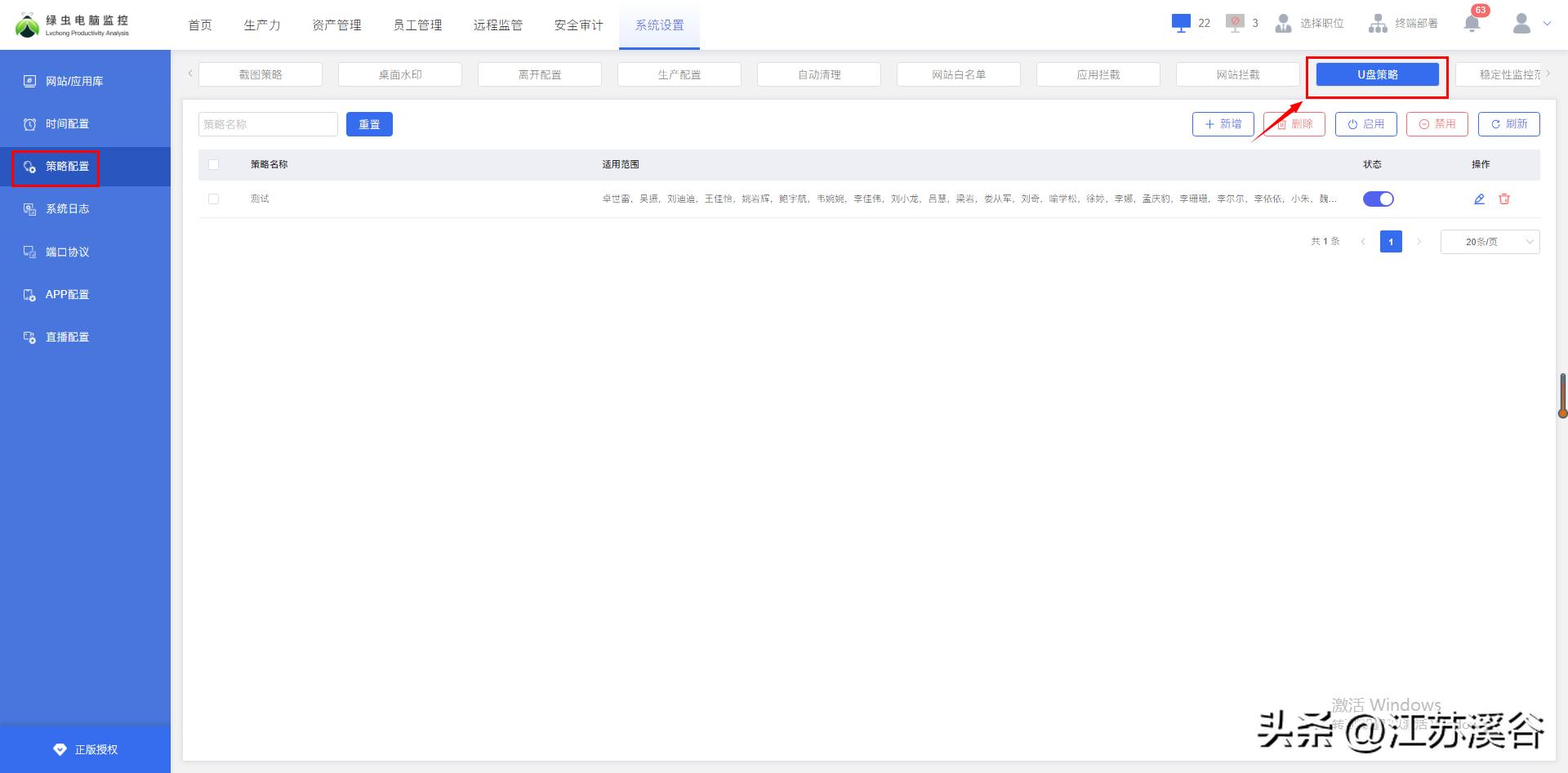Check the 测试 row checkbox

click(213, 199)
